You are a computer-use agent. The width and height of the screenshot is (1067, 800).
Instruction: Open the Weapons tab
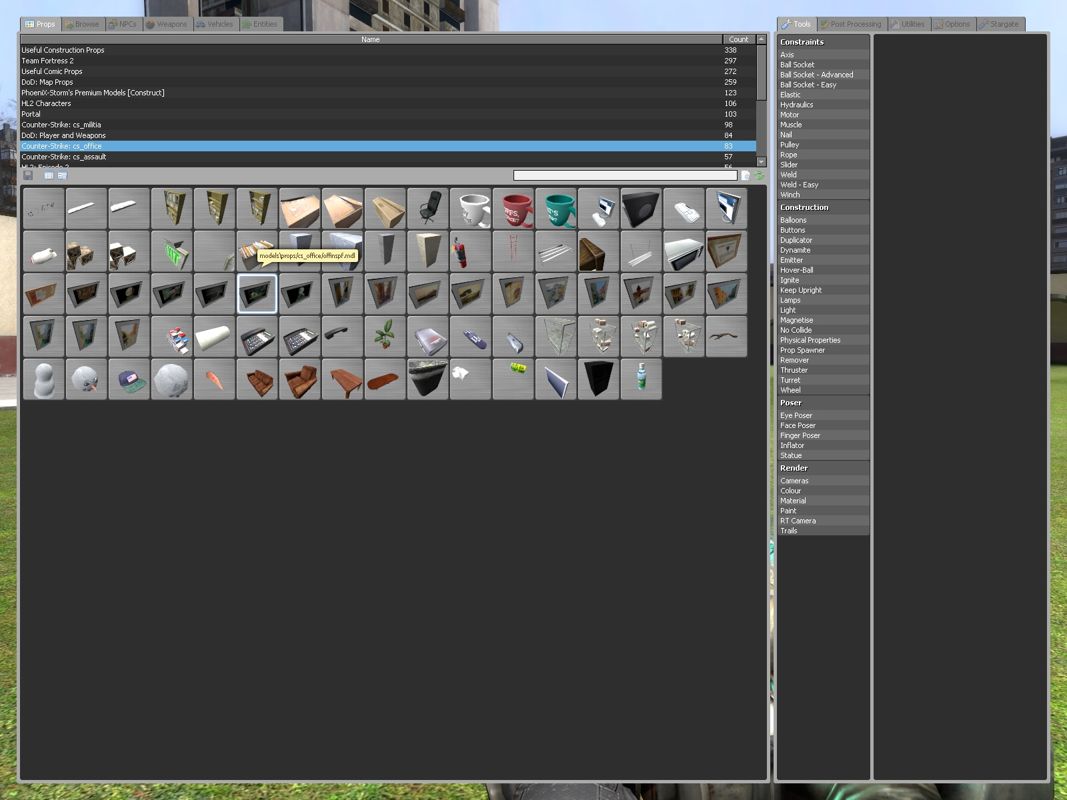(166, 24)
